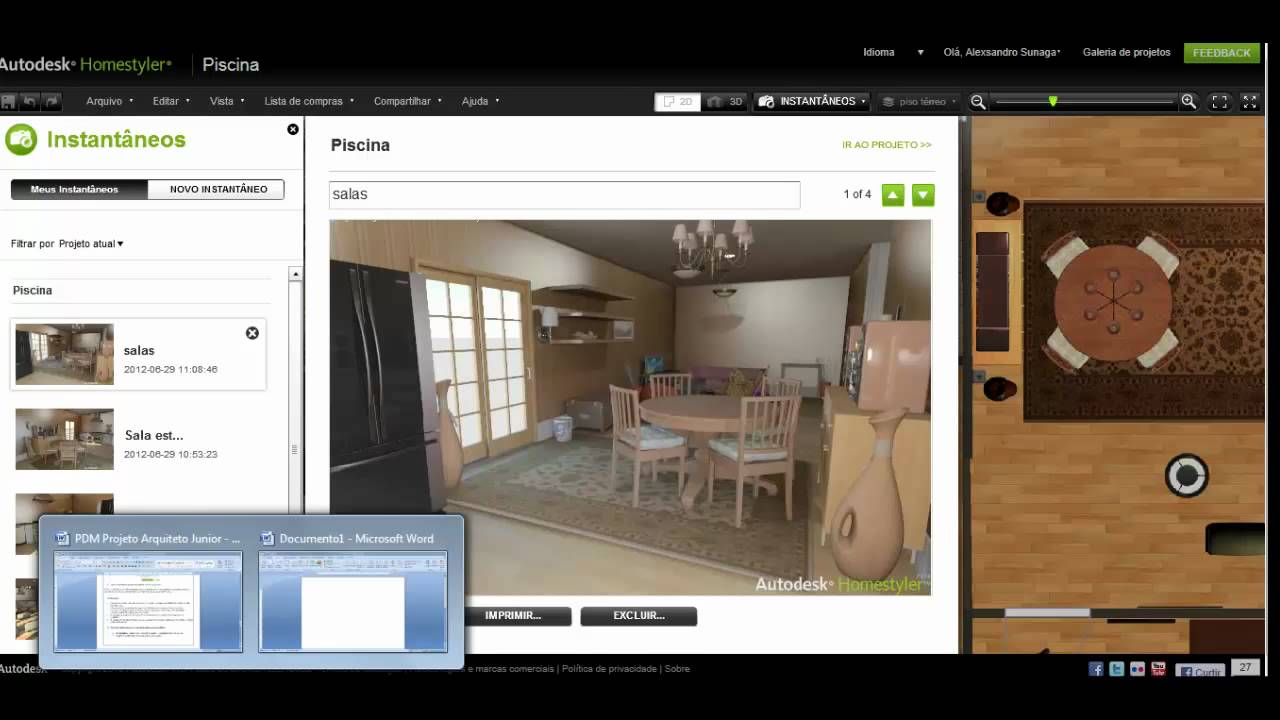Viewport: 1280px width, 720px height.
Task: Share on Facebook icon in footer
Action: pyautogui.click(x=1096, y=669)
